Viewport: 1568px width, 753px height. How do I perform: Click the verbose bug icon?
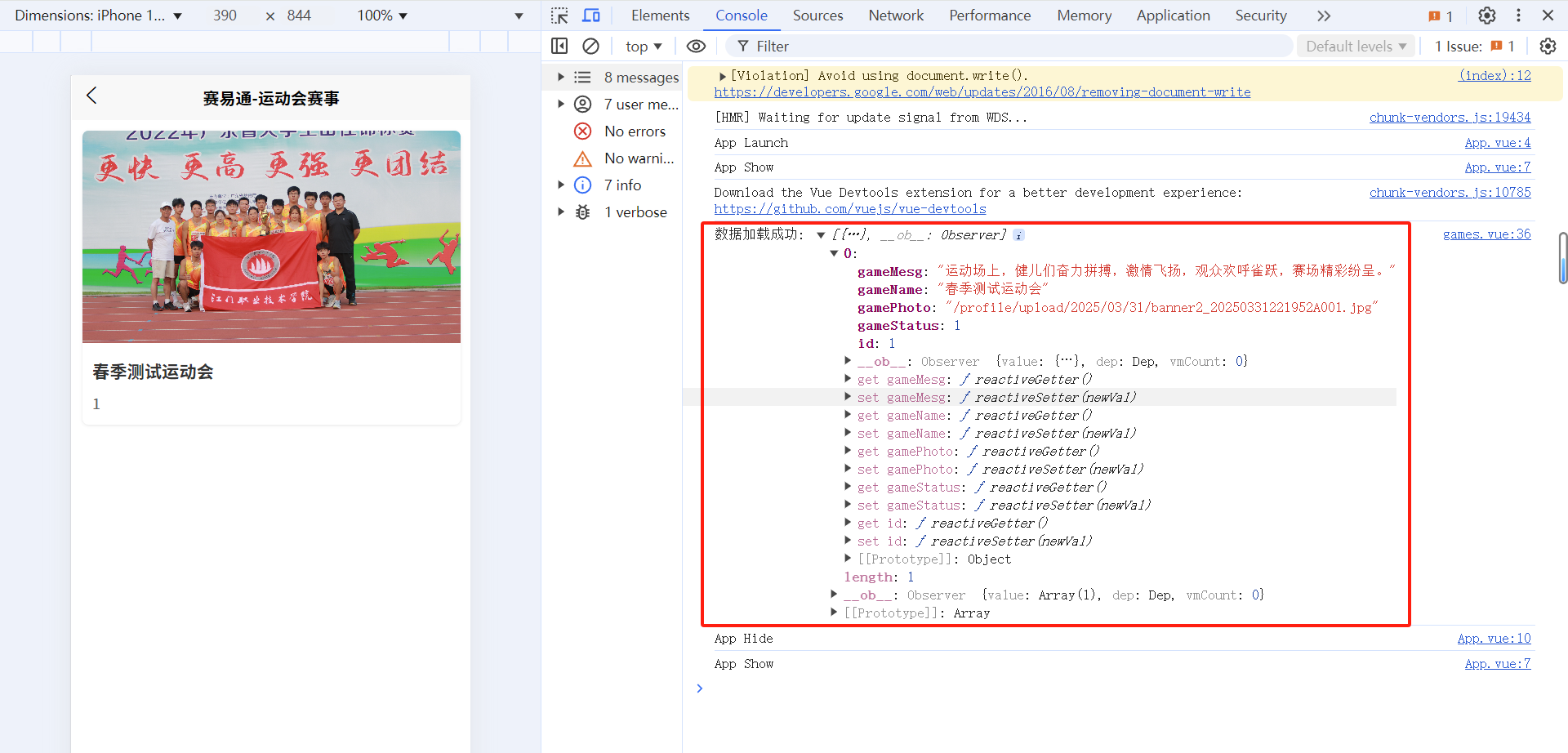(582, 212)
